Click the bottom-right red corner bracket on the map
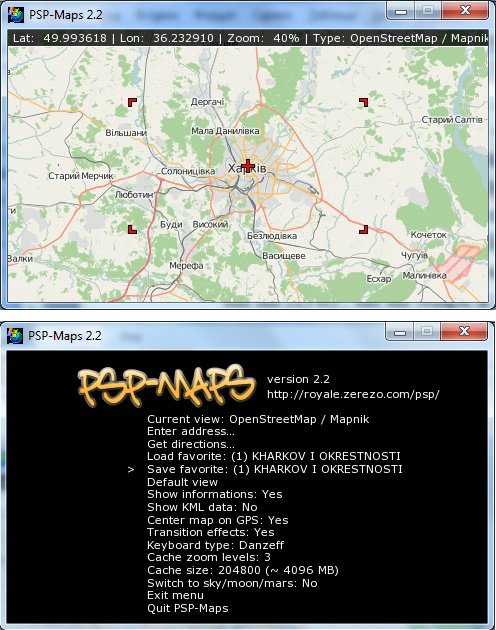 point(363,229)
